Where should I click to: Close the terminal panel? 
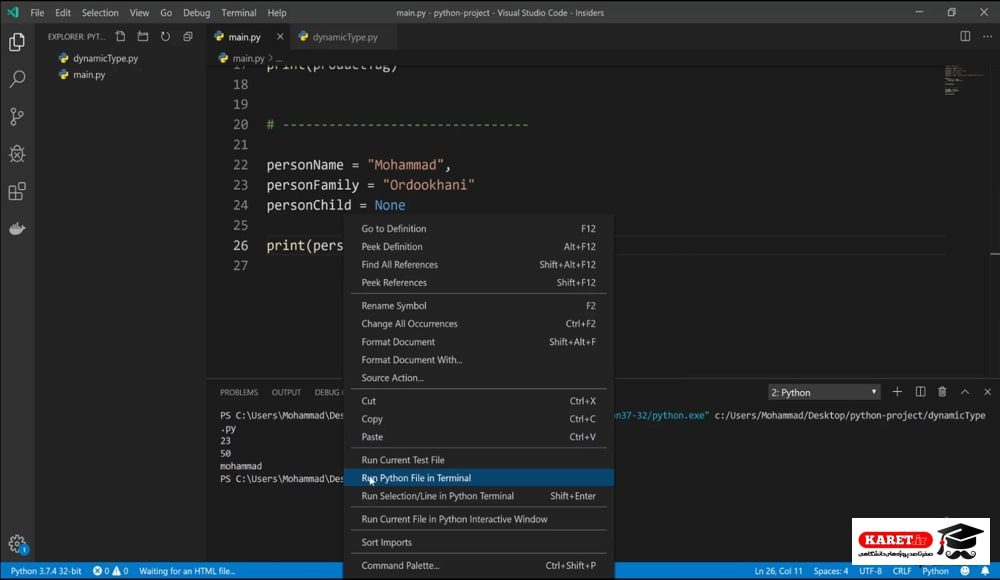[987, 392]
